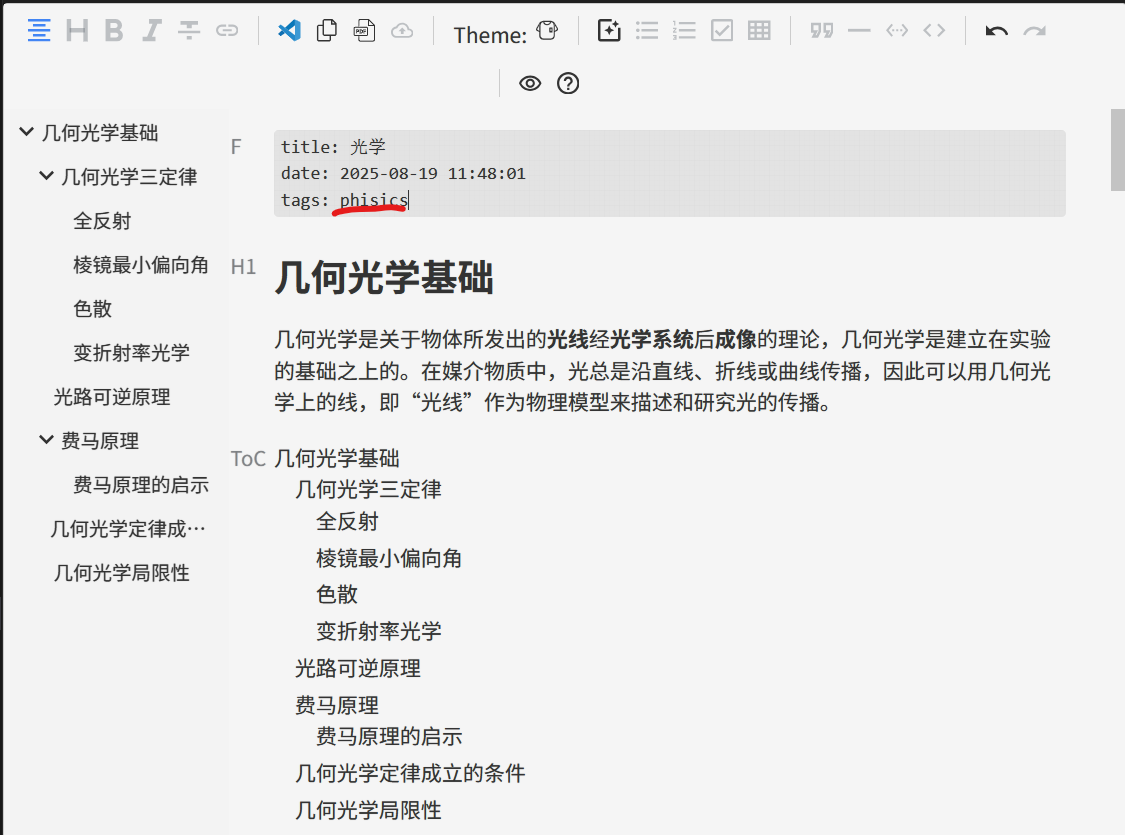
Task: Toggle preview mode with eye icon
Action: pyautogui.click(x=530, y=84)
